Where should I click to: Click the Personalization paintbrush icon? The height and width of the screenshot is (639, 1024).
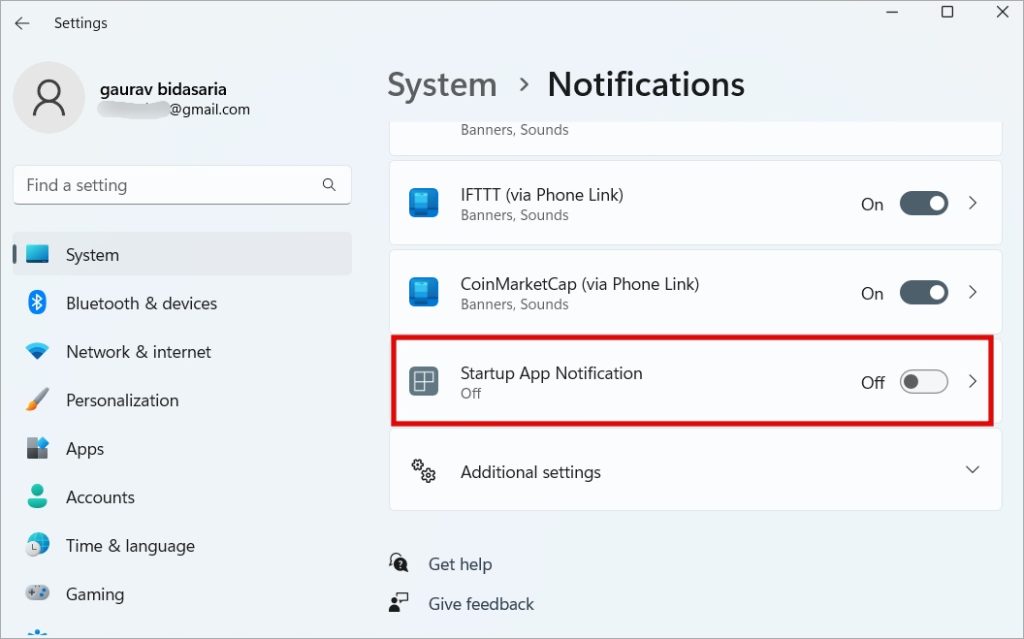[x=38, y=400]
